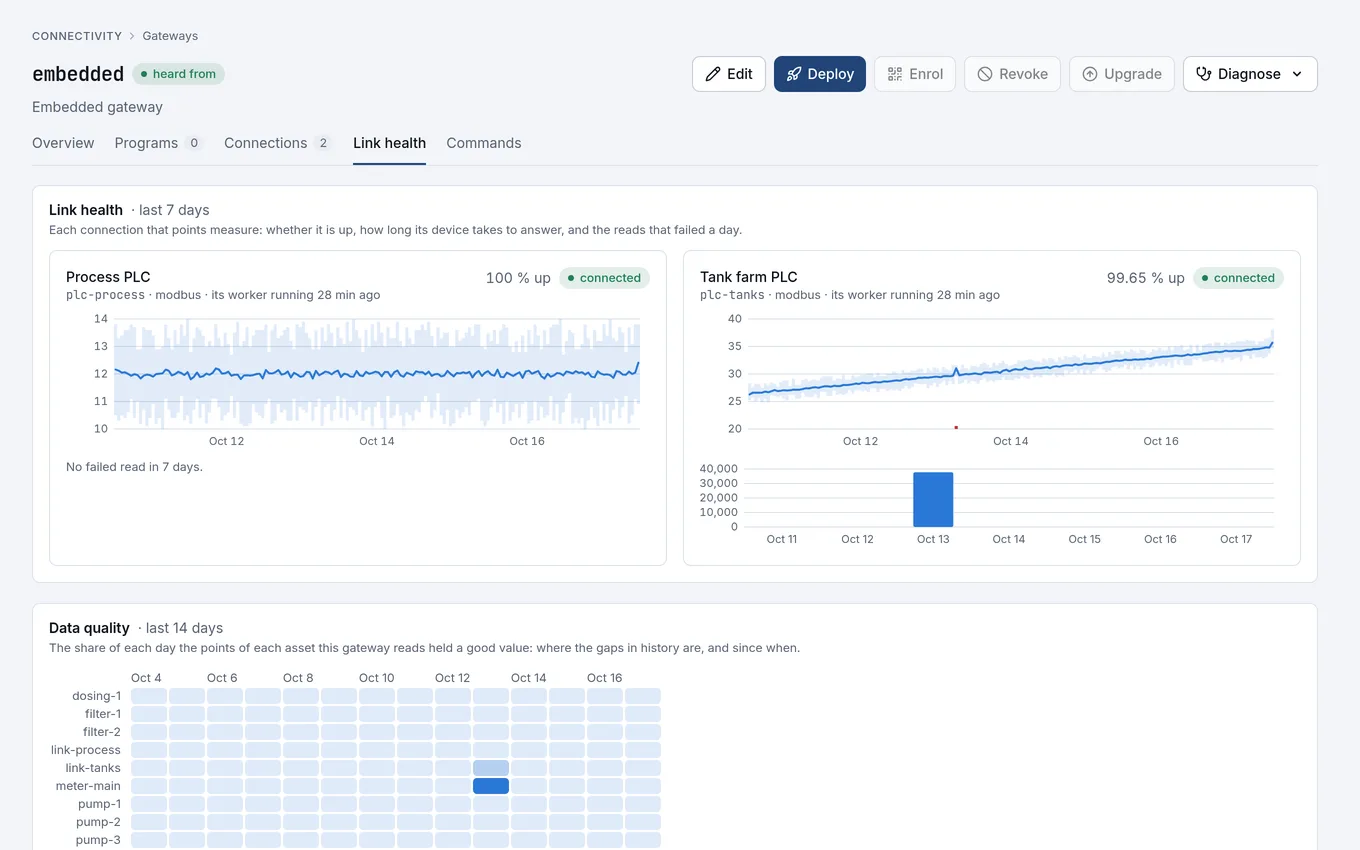Click the breadcrumb chevron after CONNECTIVITY
This screenshot has height=850, width=1360.
[x=132, y=36]
